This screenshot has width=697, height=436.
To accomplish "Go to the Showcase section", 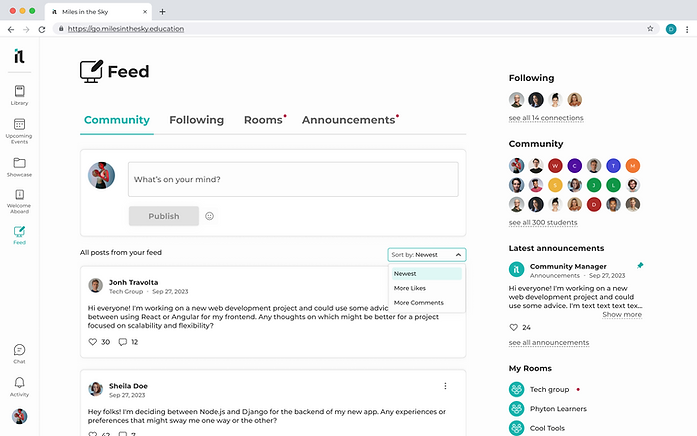I will (19, 165).
